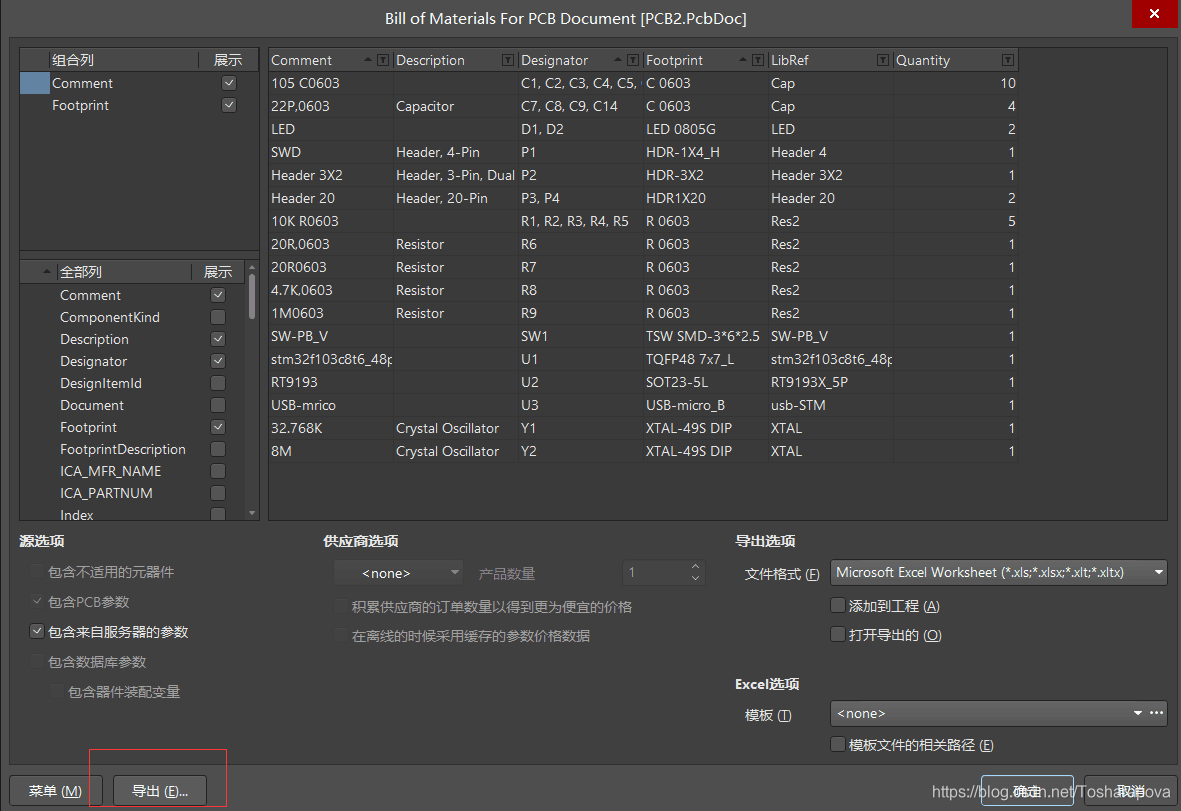
Task: Open the 文件格式 file format dropdown
Action: pos(999,573)
